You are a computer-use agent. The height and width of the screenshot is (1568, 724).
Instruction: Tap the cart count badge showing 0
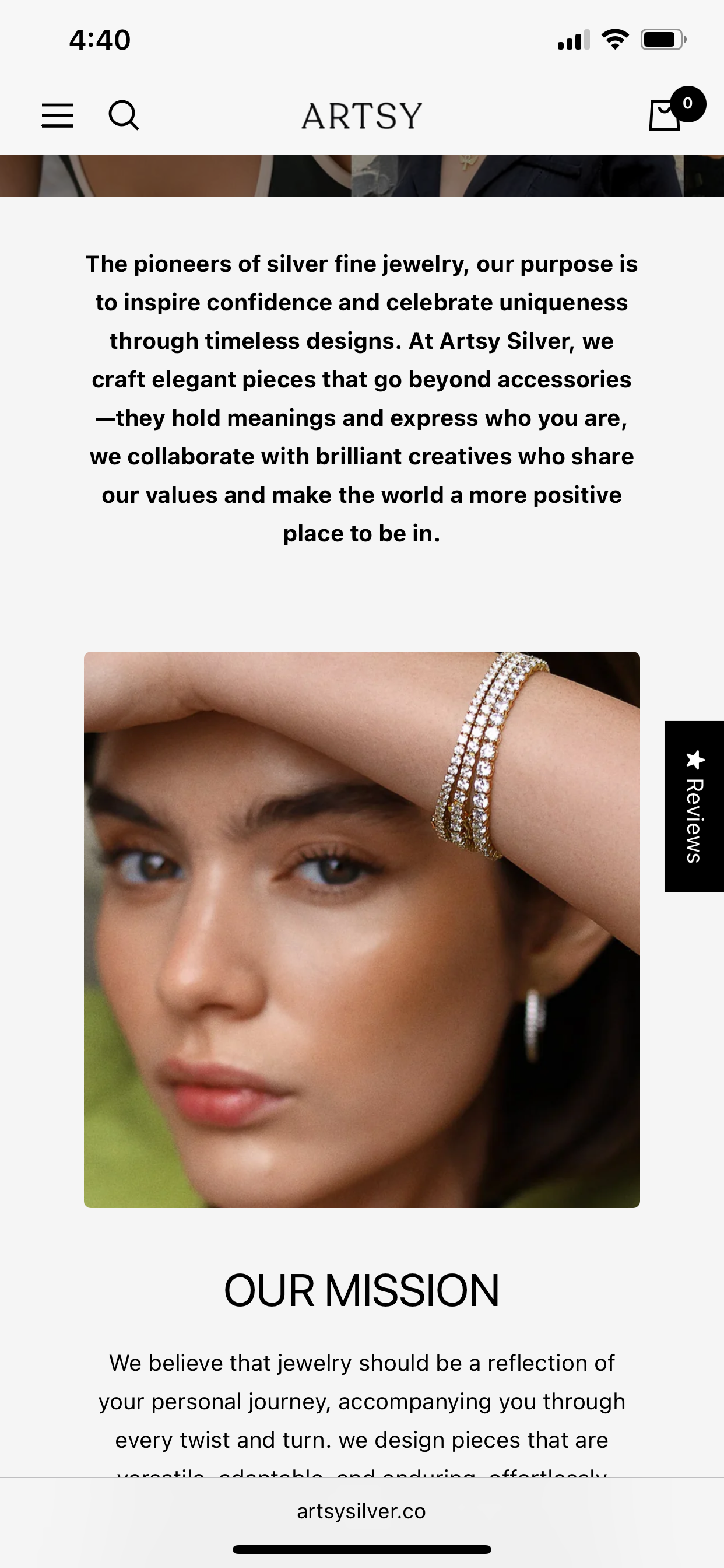pos(687,104)
